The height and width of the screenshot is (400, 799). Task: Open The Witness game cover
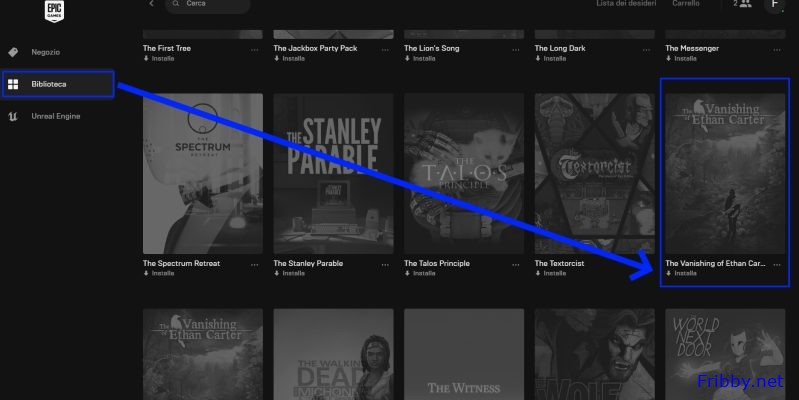click(x=463, y=355)
